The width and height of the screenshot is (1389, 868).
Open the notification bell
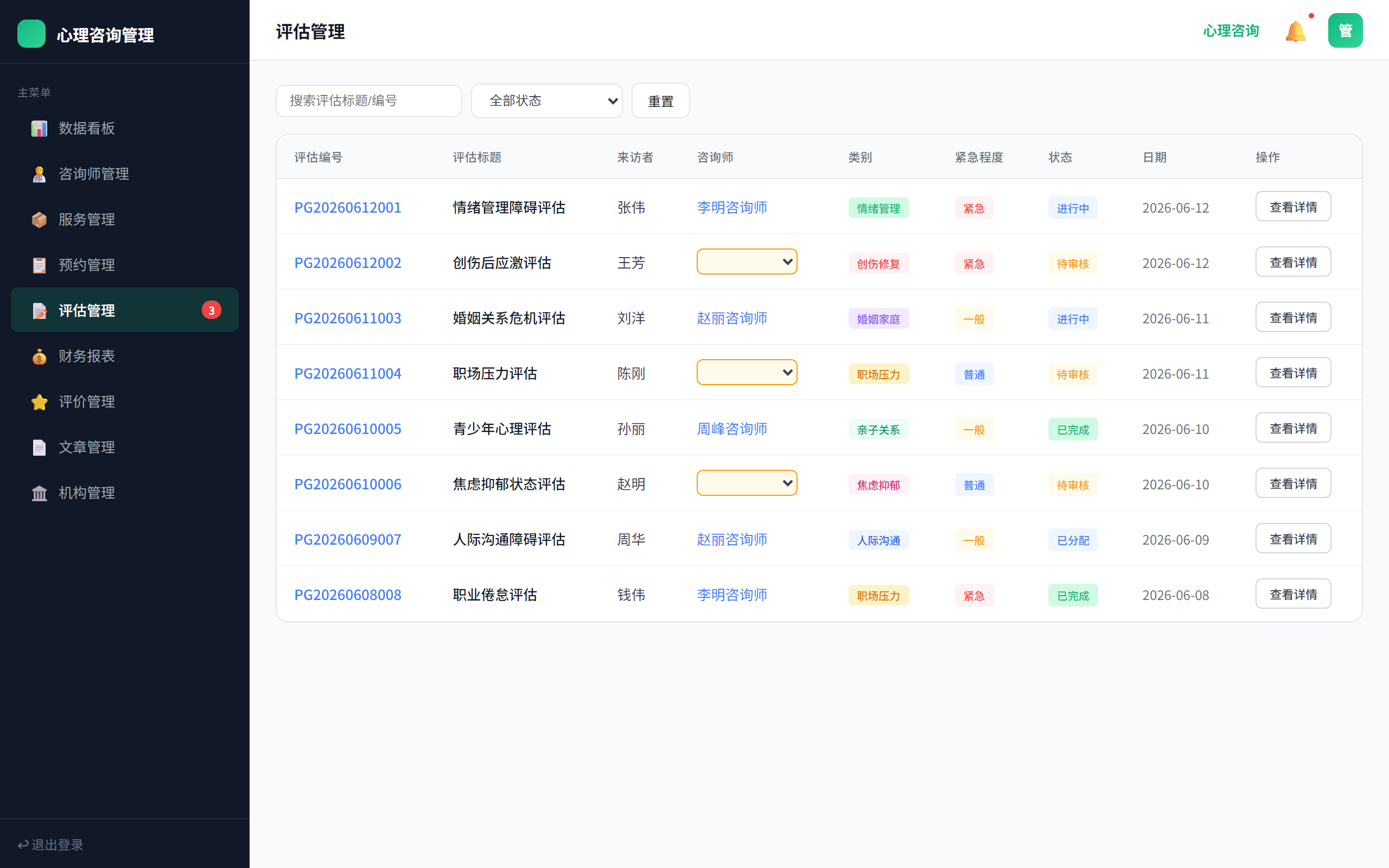click(1296, 31)
